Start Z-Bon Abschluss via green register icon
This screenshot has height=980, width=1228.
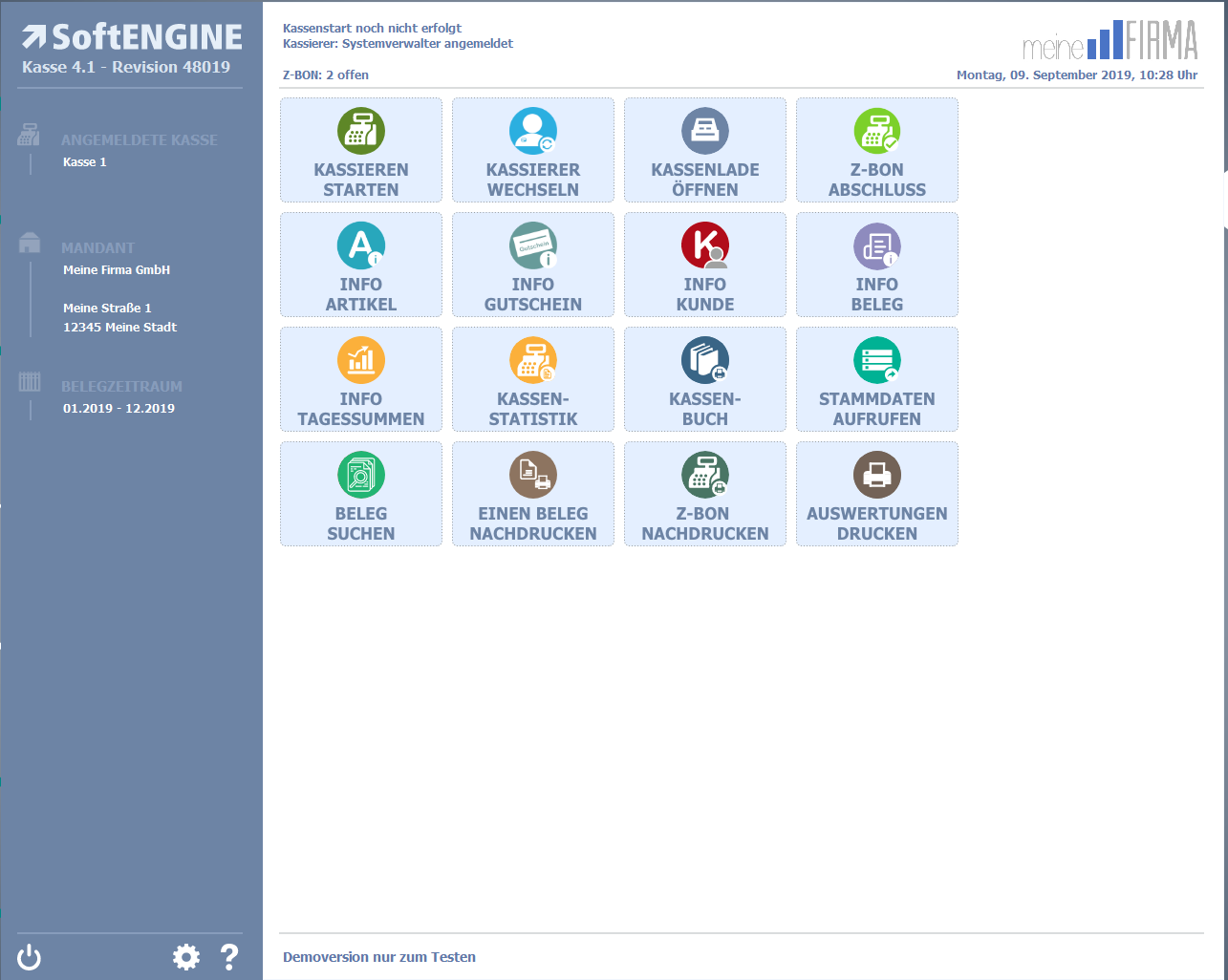pos(877,131)
